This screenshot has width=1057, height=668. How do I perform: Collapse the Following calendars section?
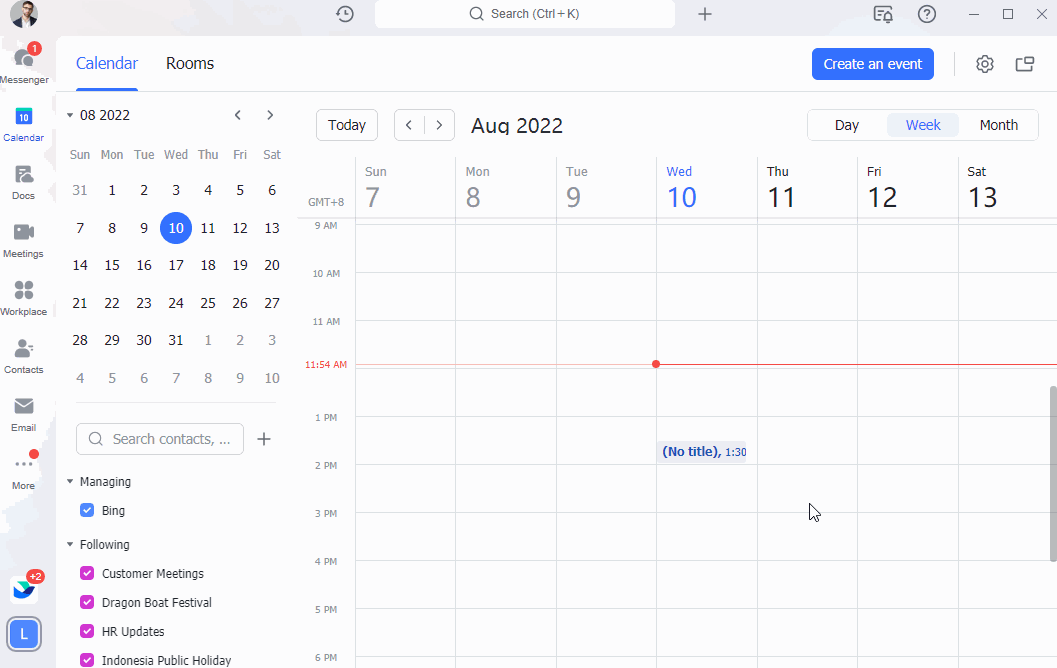click(70, 545)
